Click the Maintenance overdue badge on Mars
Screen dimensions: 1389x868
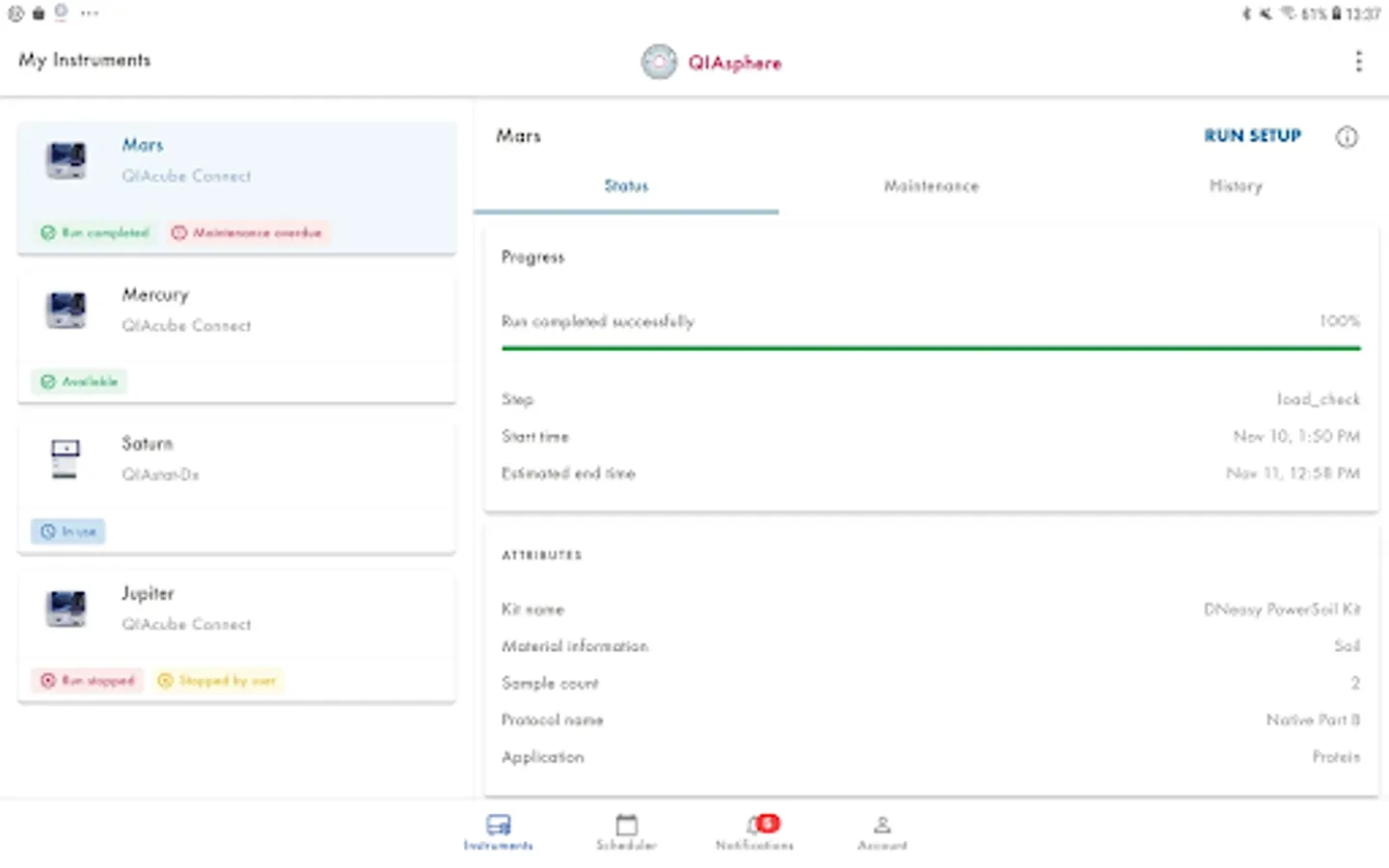[248, 232]
